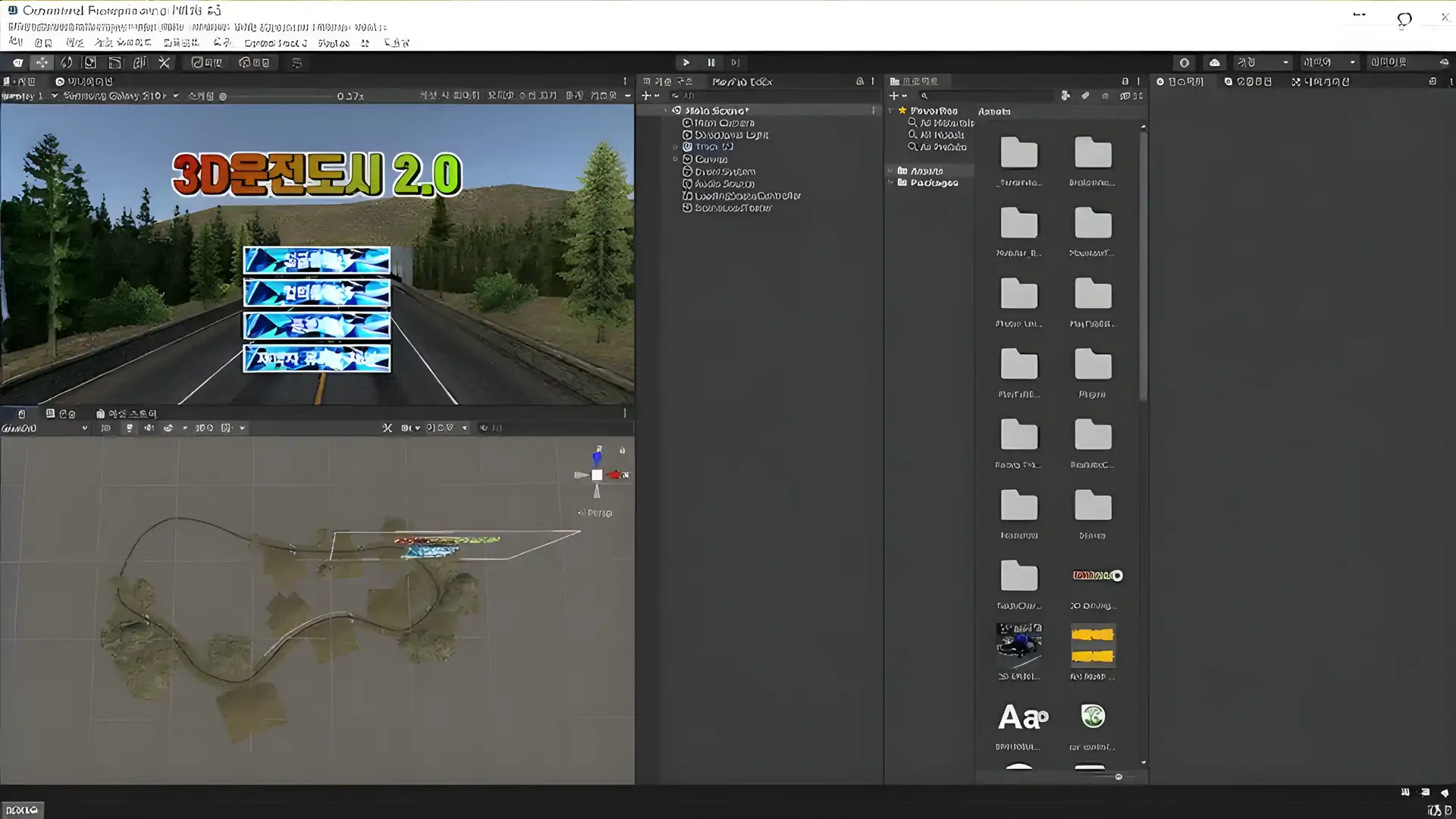Click the cloud services icon
Screen dimensions: 1456x819
coord(1214,62)
